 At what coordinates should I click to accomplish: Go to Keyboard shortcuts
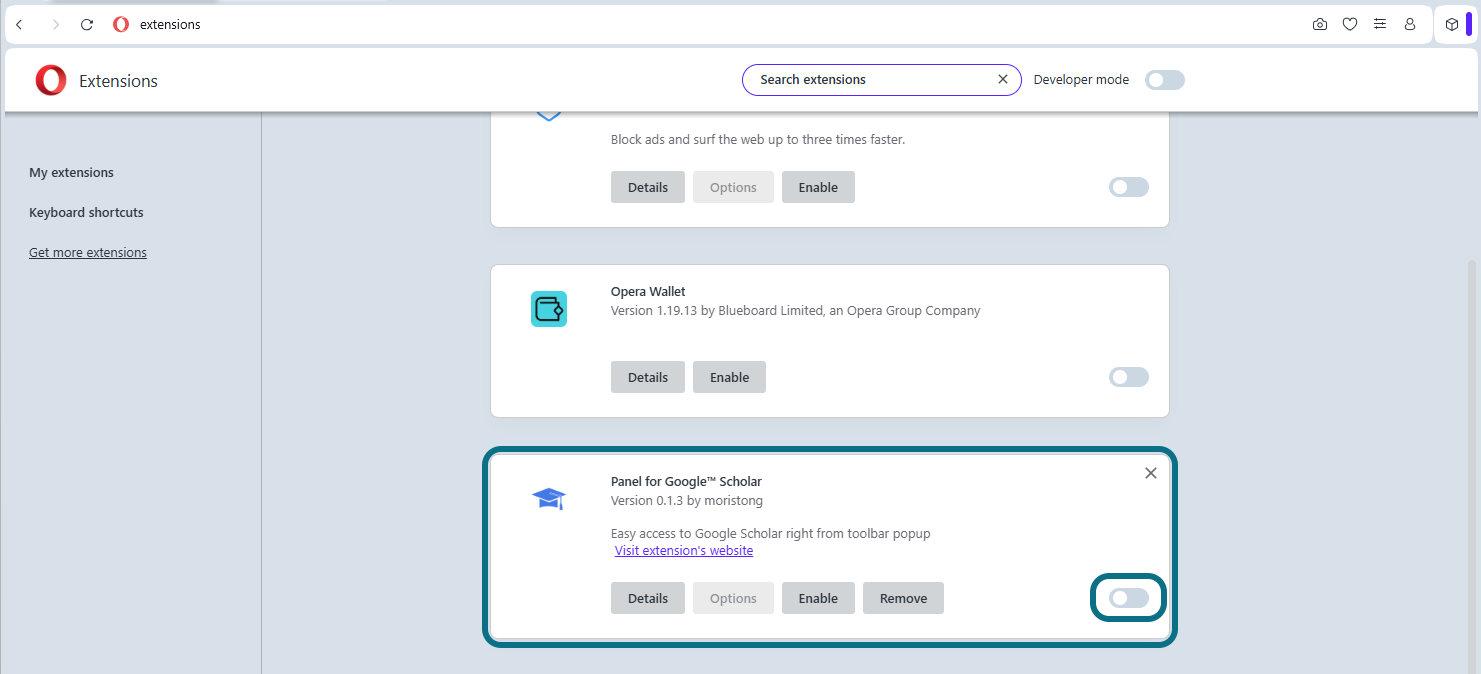click(x=86, y=213)
